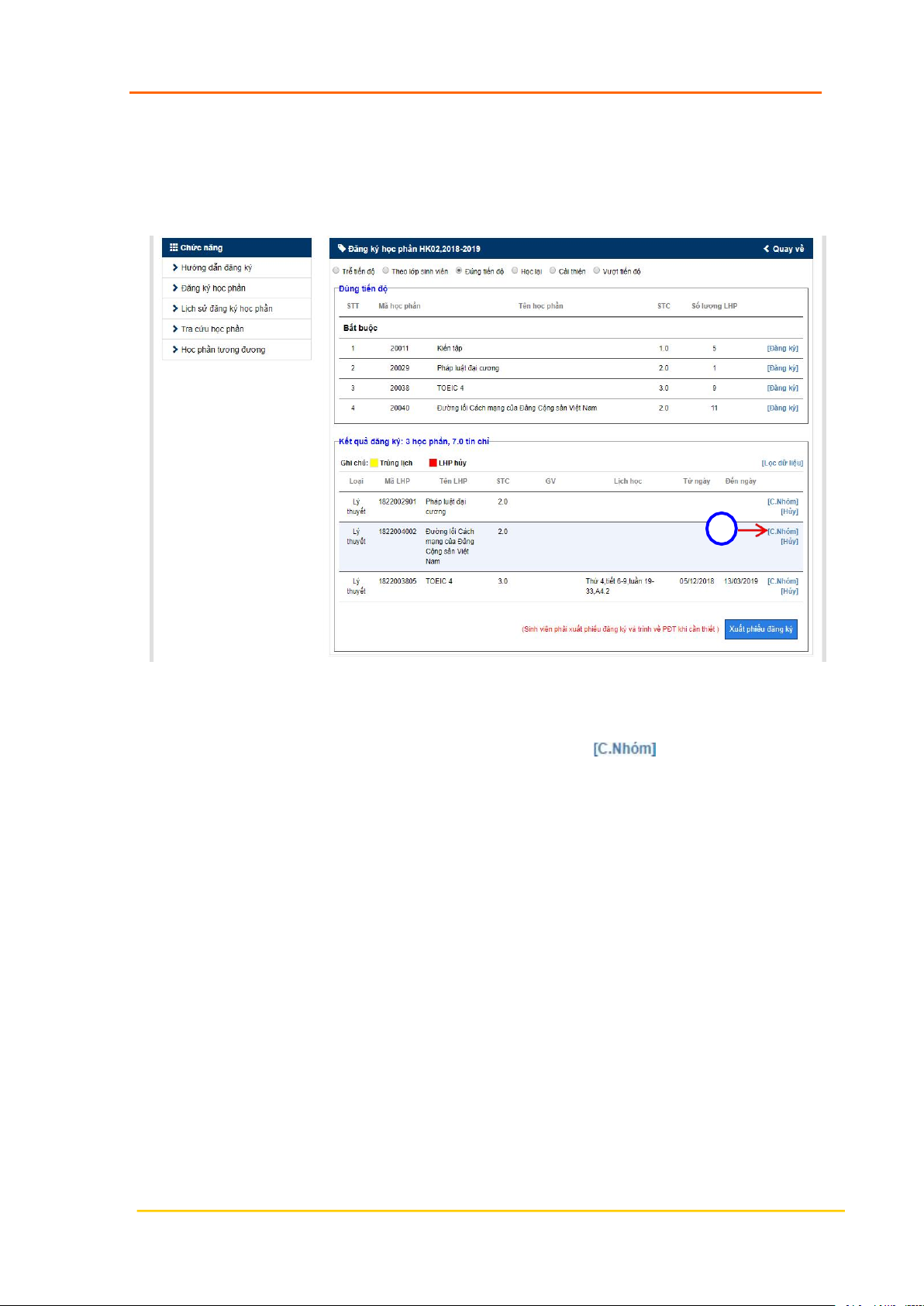924x1306 pixels.
Task: Expand Lịch sử đăng ký học phần chevron
Action: pos(175,308)
